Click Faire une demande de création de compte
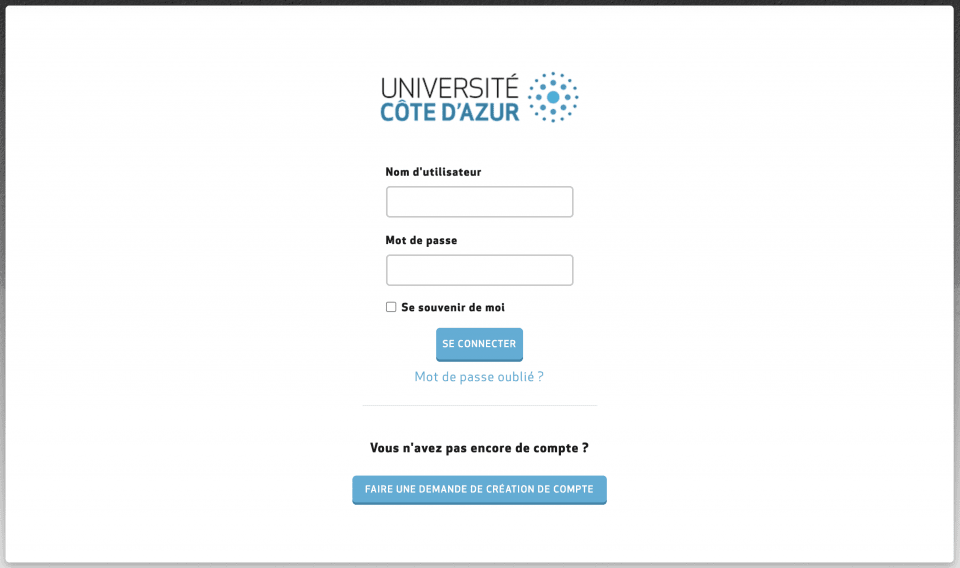This screenshot has width=960, height=568. [x=479, y=489]
